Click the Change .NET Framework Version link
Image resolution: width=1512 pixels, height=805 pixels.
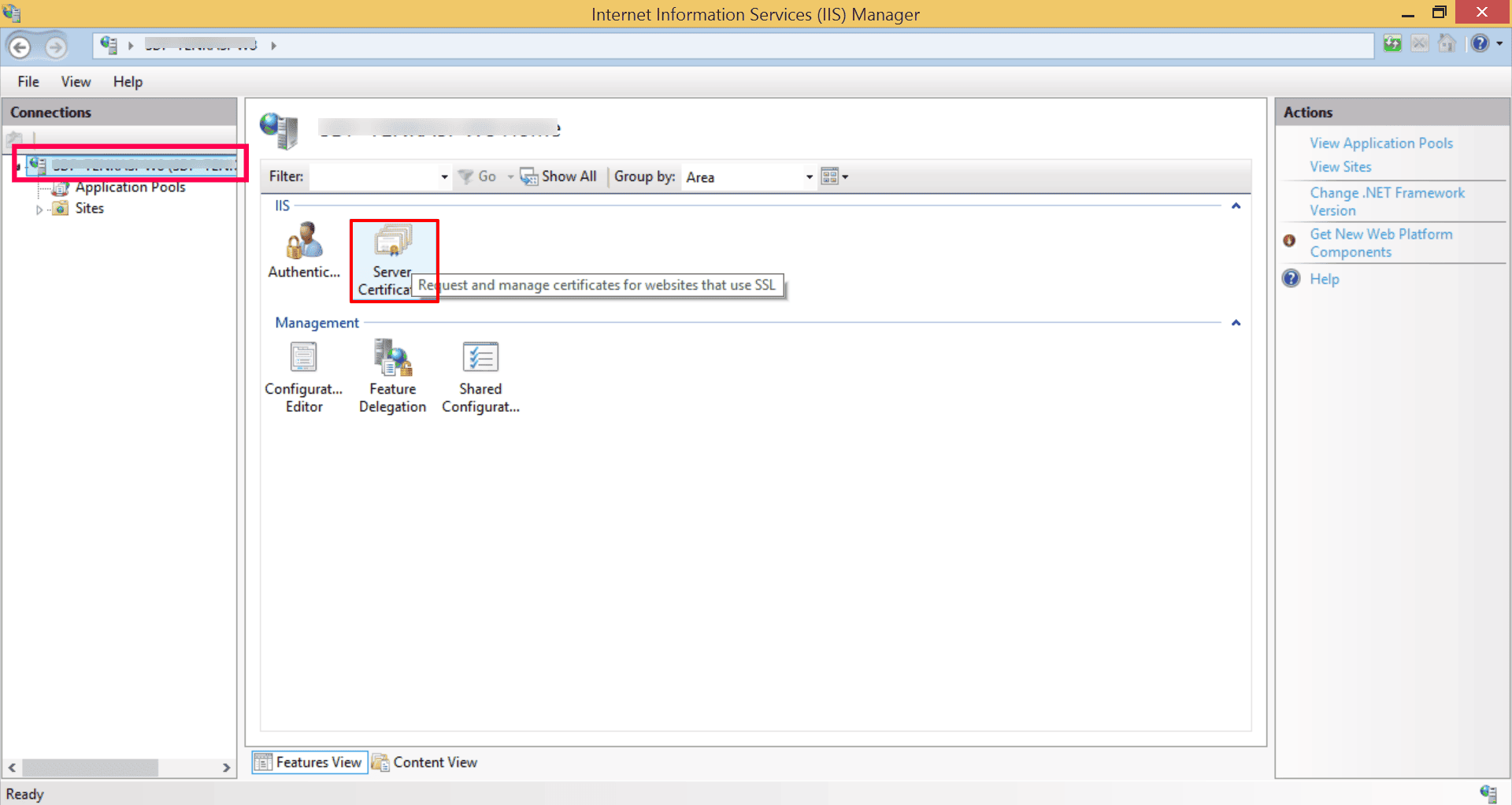1387,202
